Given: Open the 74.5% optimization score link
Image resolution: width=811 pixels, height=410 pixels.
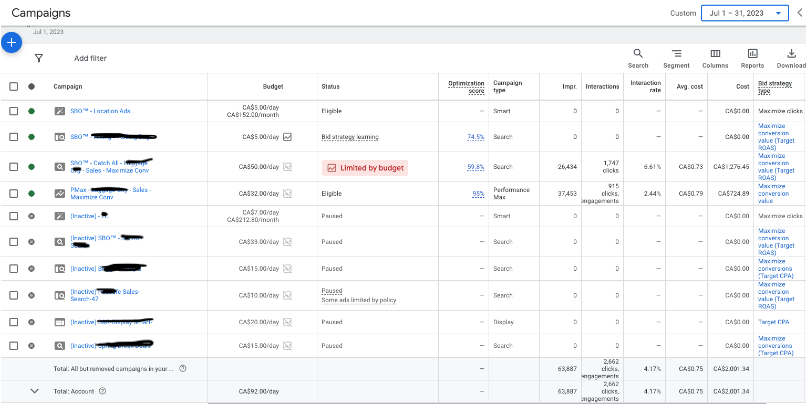Looking at the screenshot, I should coord(476,137).
